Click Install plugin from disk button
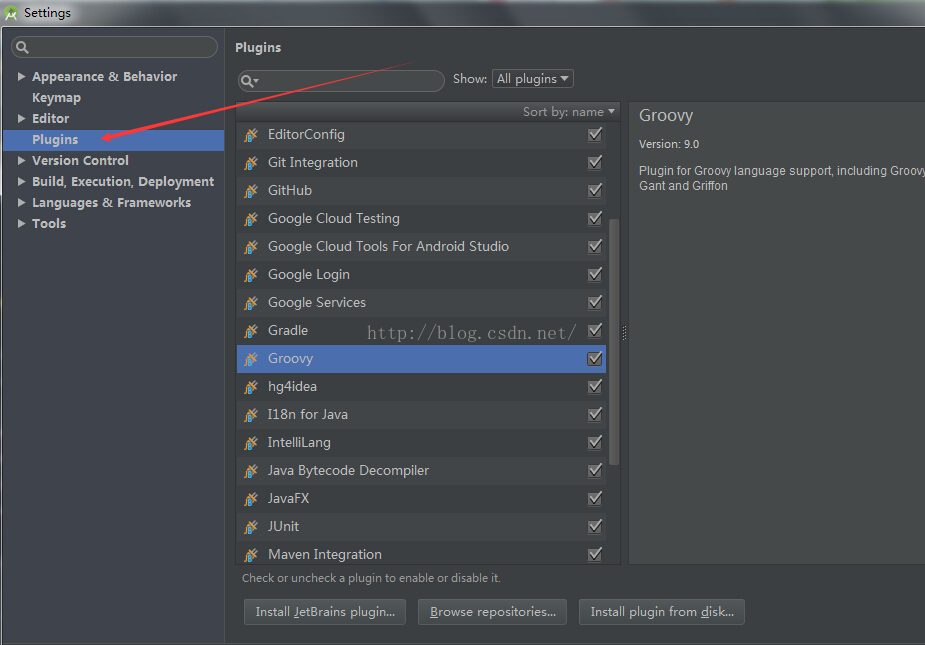 click(662, 612)
